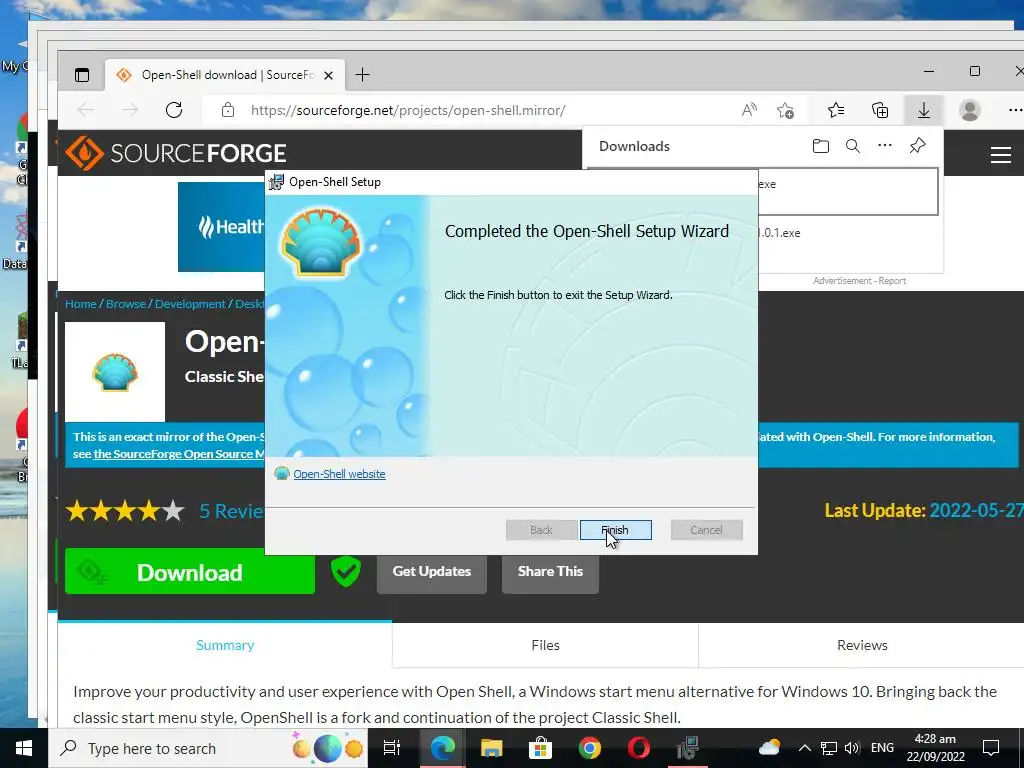Click the taskbar search box
1024x768 pixels.
(208, 748)
